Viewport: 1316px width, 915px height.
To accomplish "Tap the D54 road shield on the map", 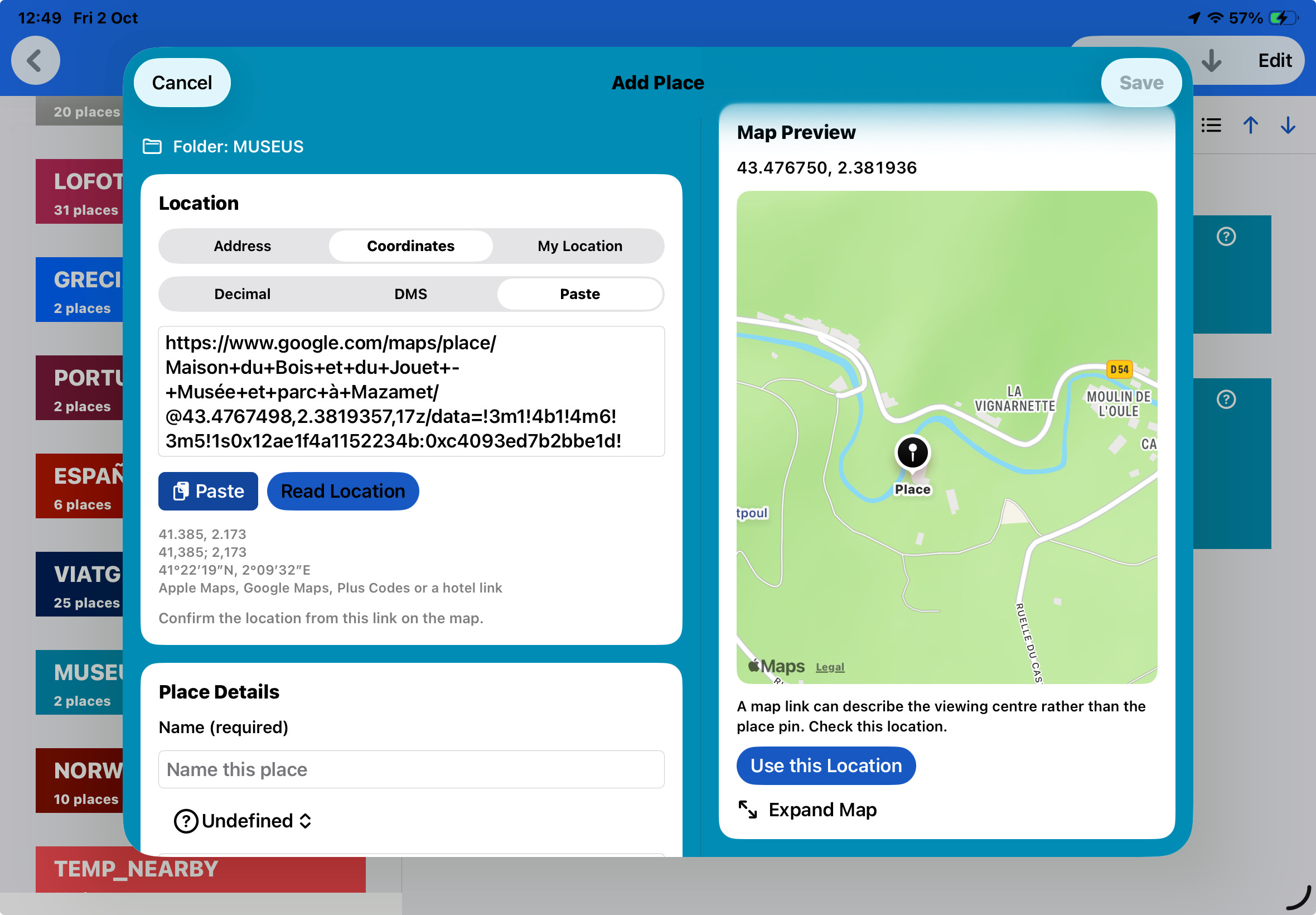I will coord(1119,370).
